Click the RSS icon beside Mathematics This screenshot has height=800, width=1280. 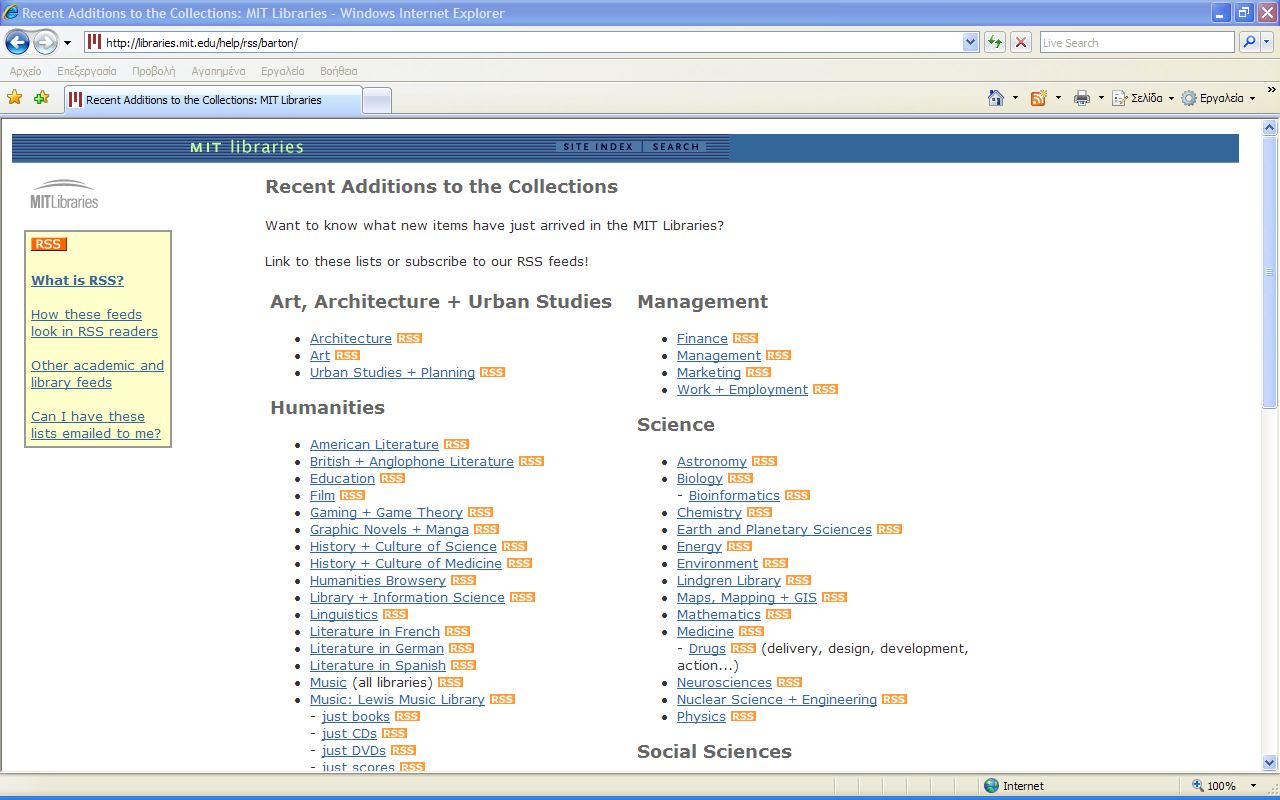(x=778, y=615)
